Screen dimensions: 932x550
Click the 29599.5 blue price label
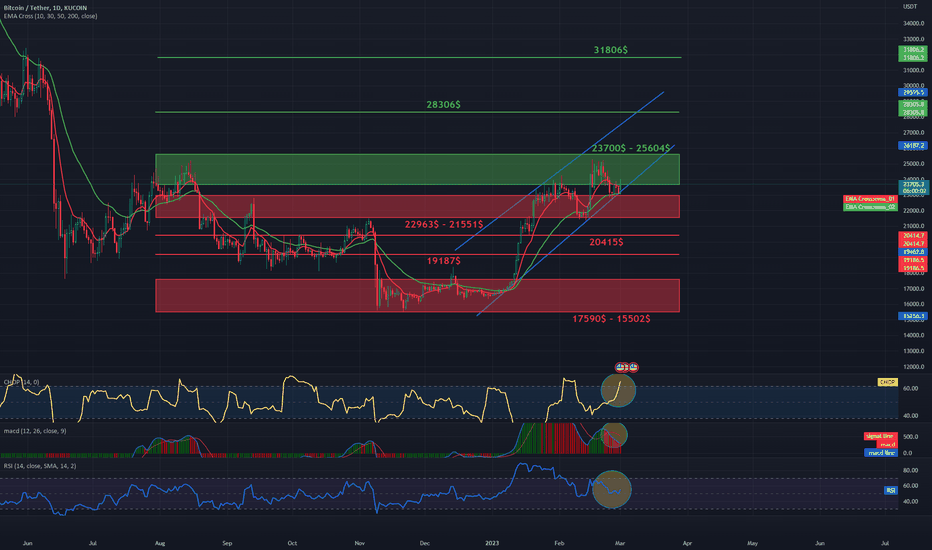coord(913,93)
